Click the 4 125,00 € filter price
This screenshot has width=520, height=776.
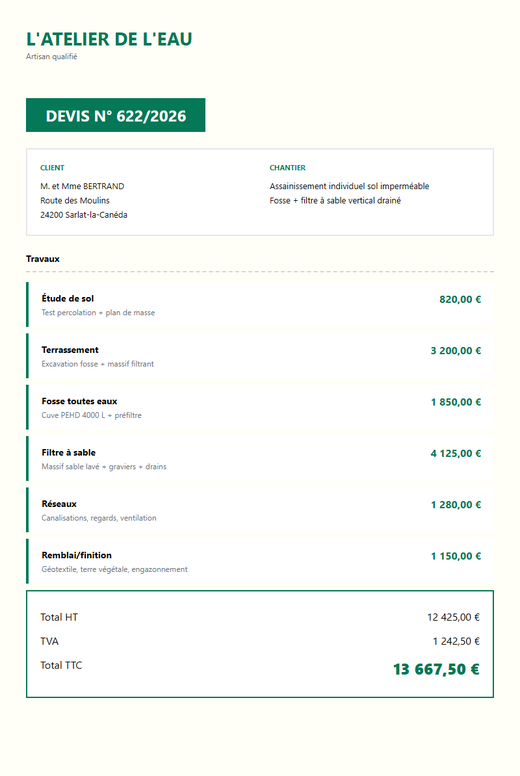coord(455,453)
